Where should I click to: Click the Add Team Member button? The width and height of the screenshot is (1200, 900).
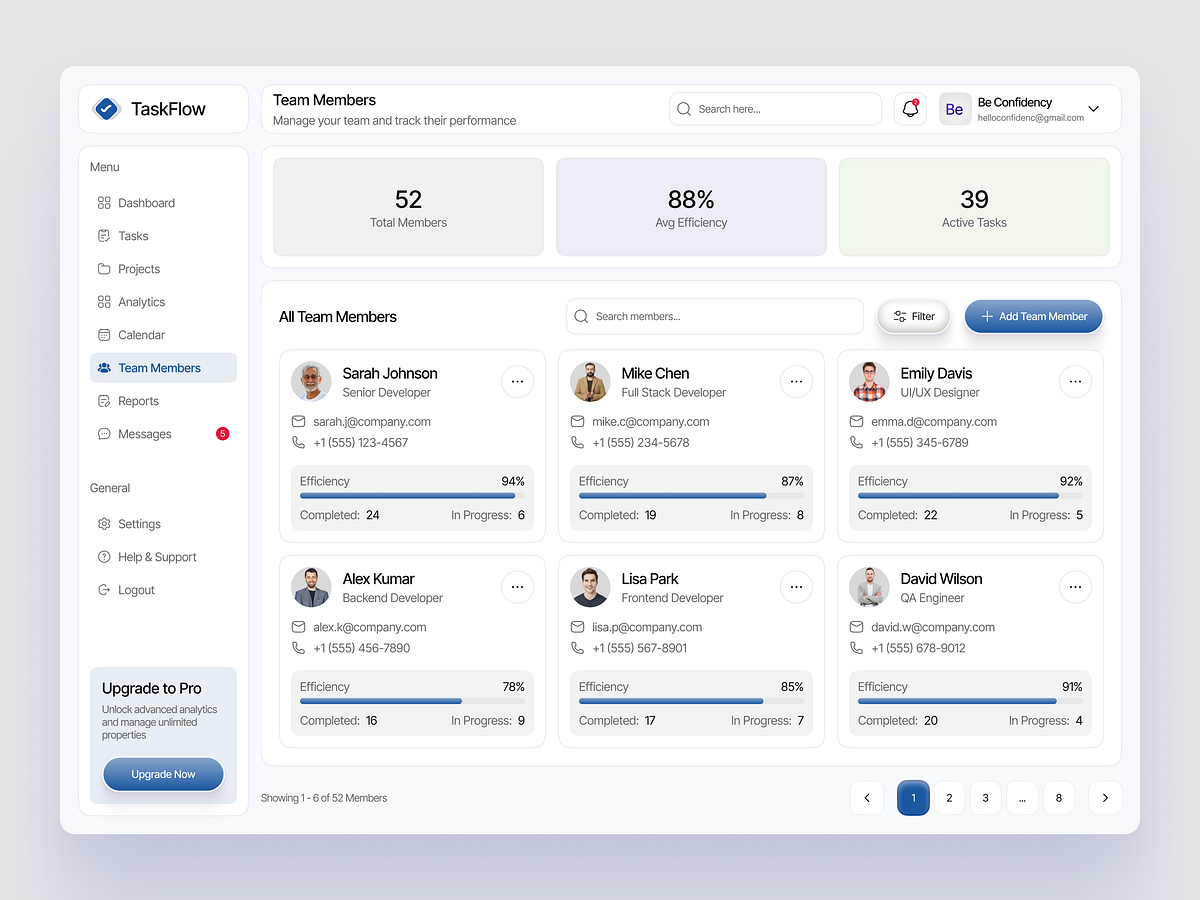[1033, 316]
